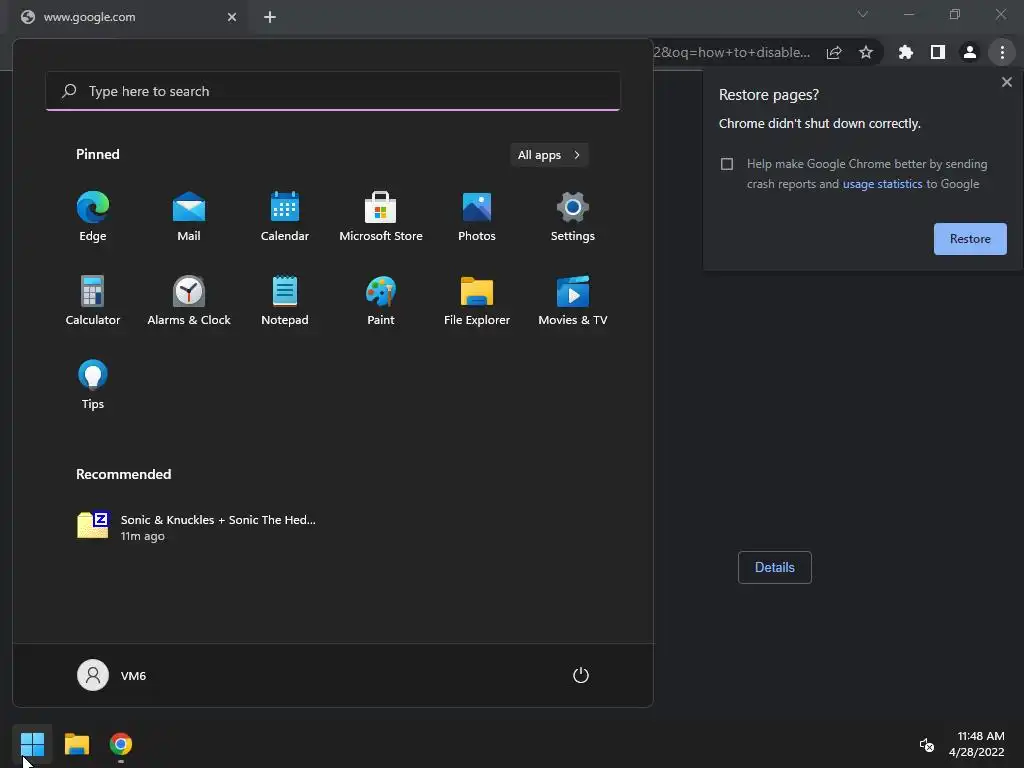The width and height of the screenshot is (1024, 768).
Task: Open the VM6 user account menu
Action: pos(112,675)
